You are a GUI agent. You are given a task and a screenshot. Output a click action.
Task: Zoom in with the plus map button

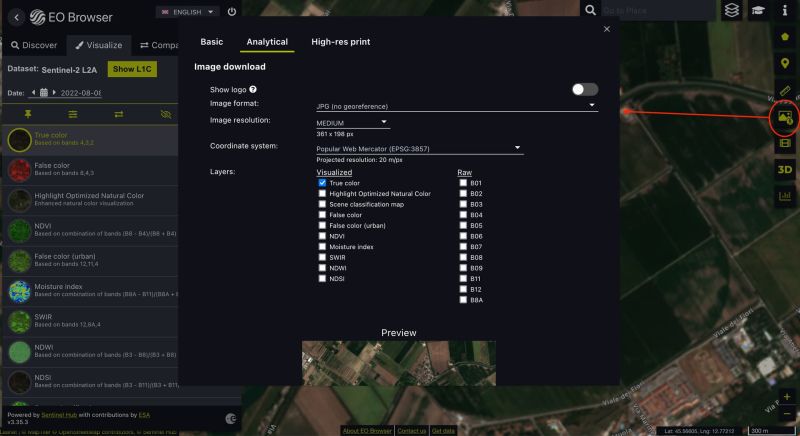click(787, 397)
